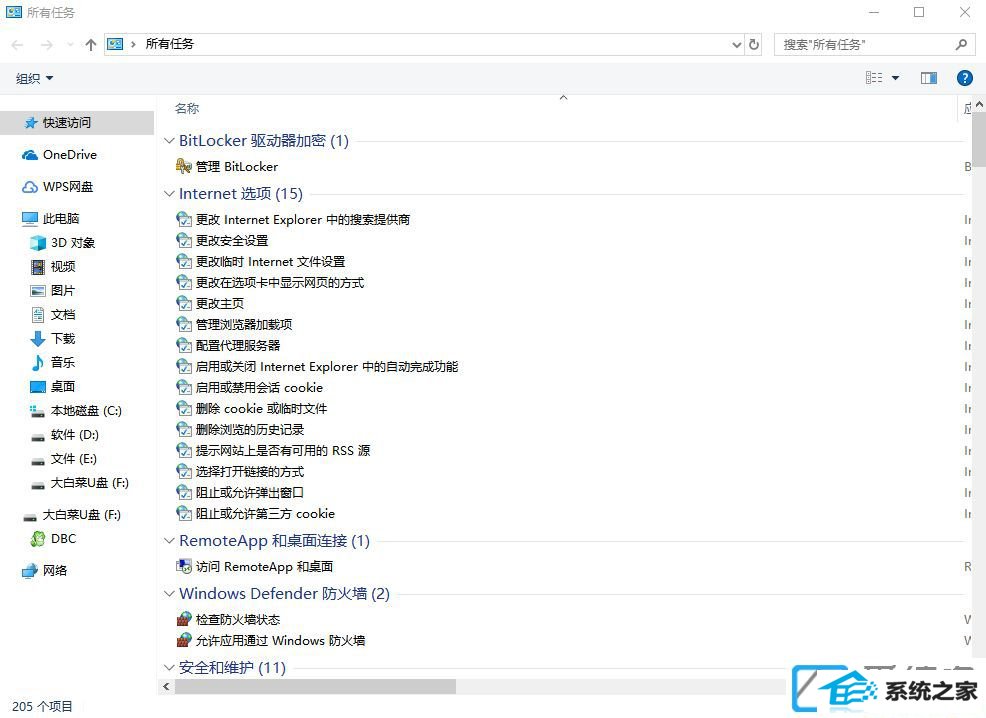Open the 图片 folder icon
986x718 pixels.
coord(38,290)
